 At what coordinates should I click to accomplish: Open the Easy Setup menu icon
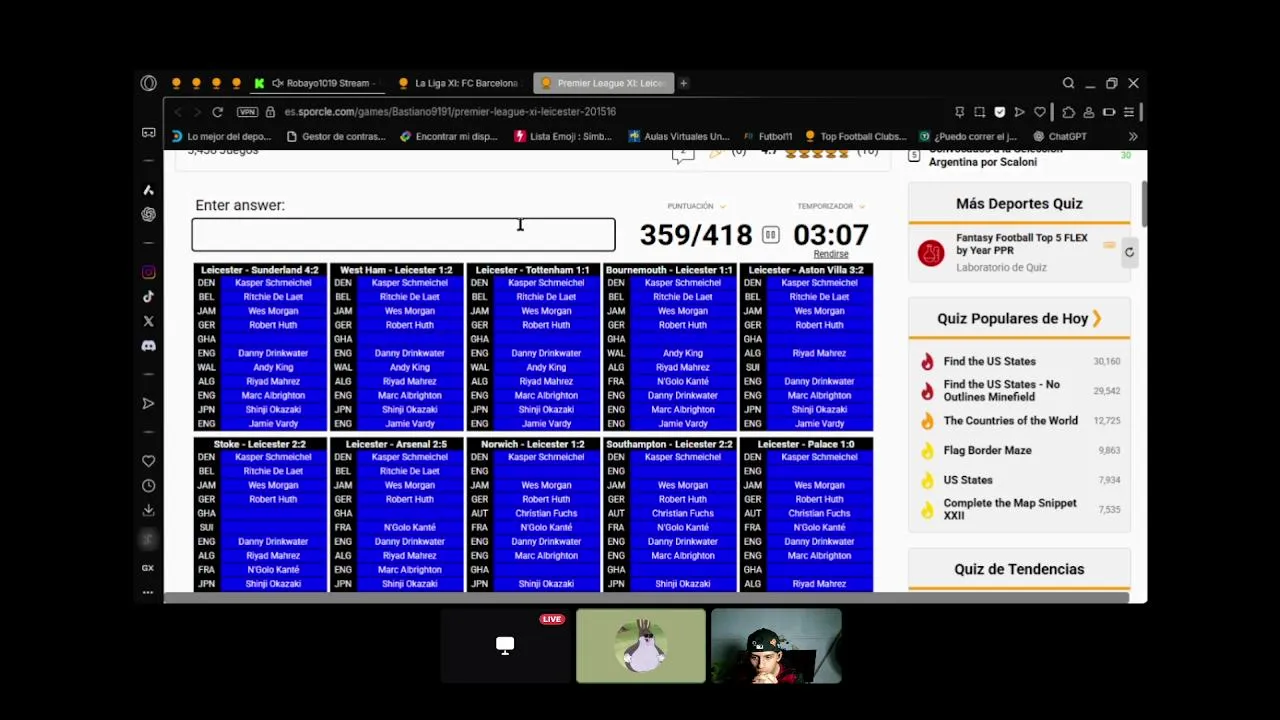click(x=1129, y=112)
